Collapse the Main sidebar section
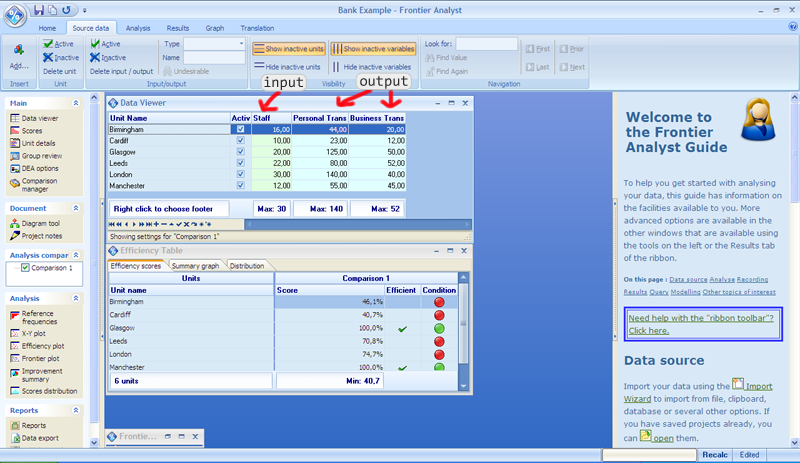 [x=76, y=103]
